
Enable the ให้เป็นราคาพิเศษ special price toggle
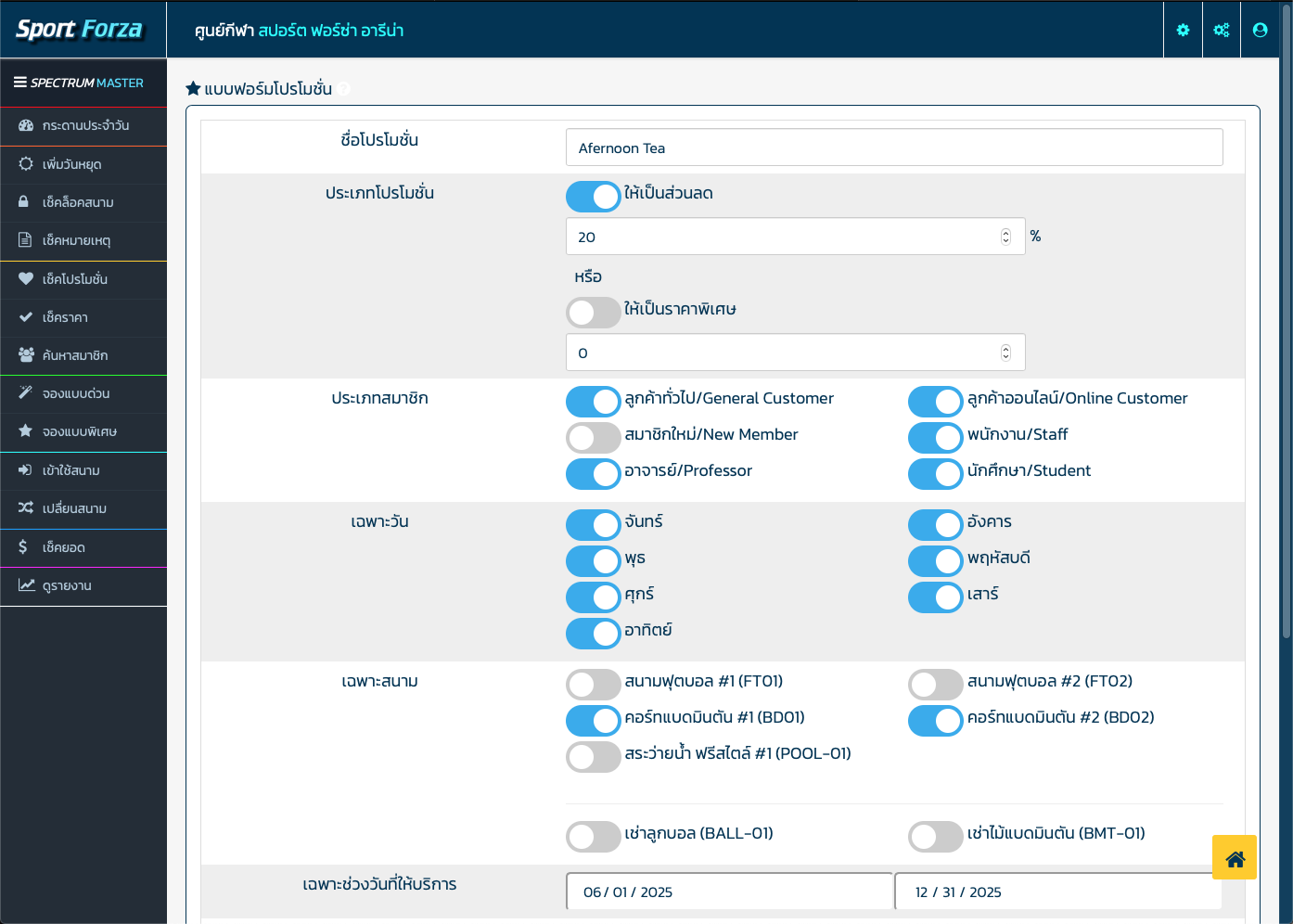(594, 313)
